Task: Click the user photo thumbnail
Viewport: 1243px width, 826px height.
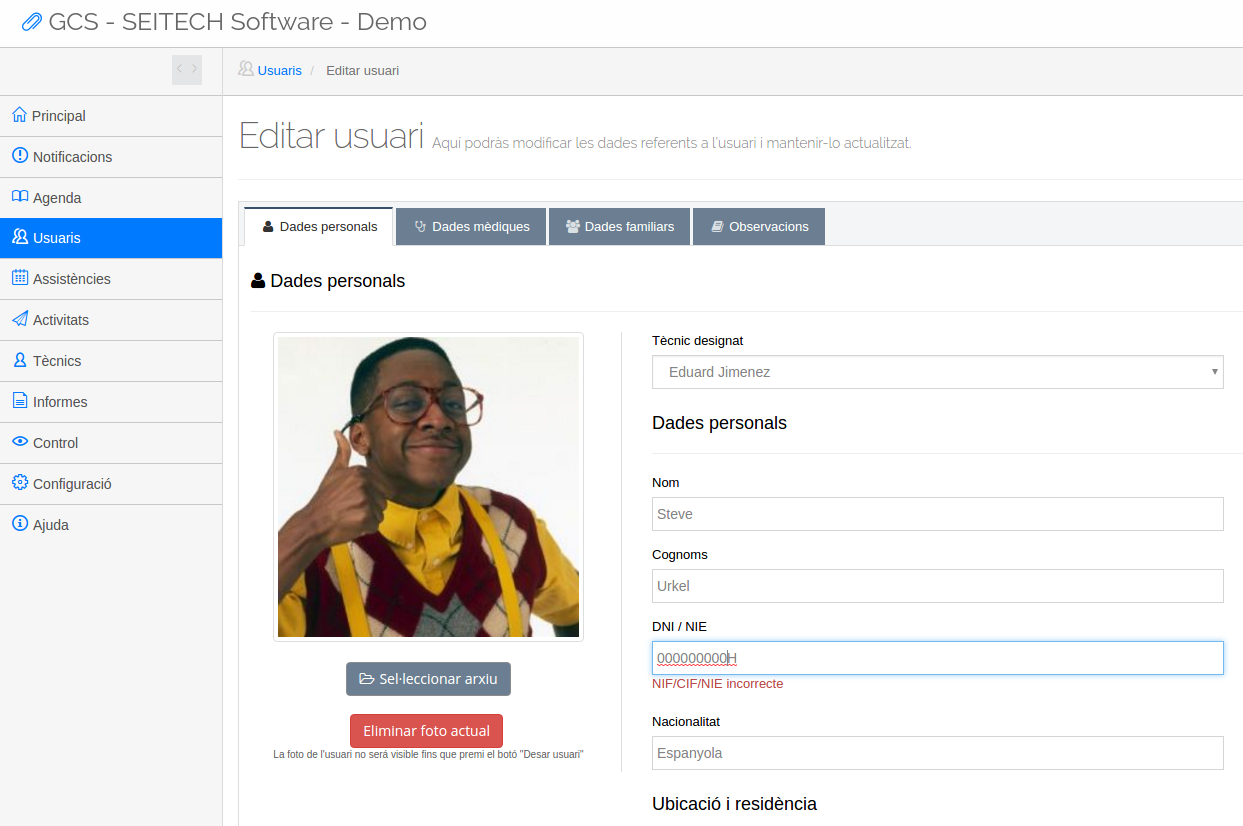Action: (428, 487)
